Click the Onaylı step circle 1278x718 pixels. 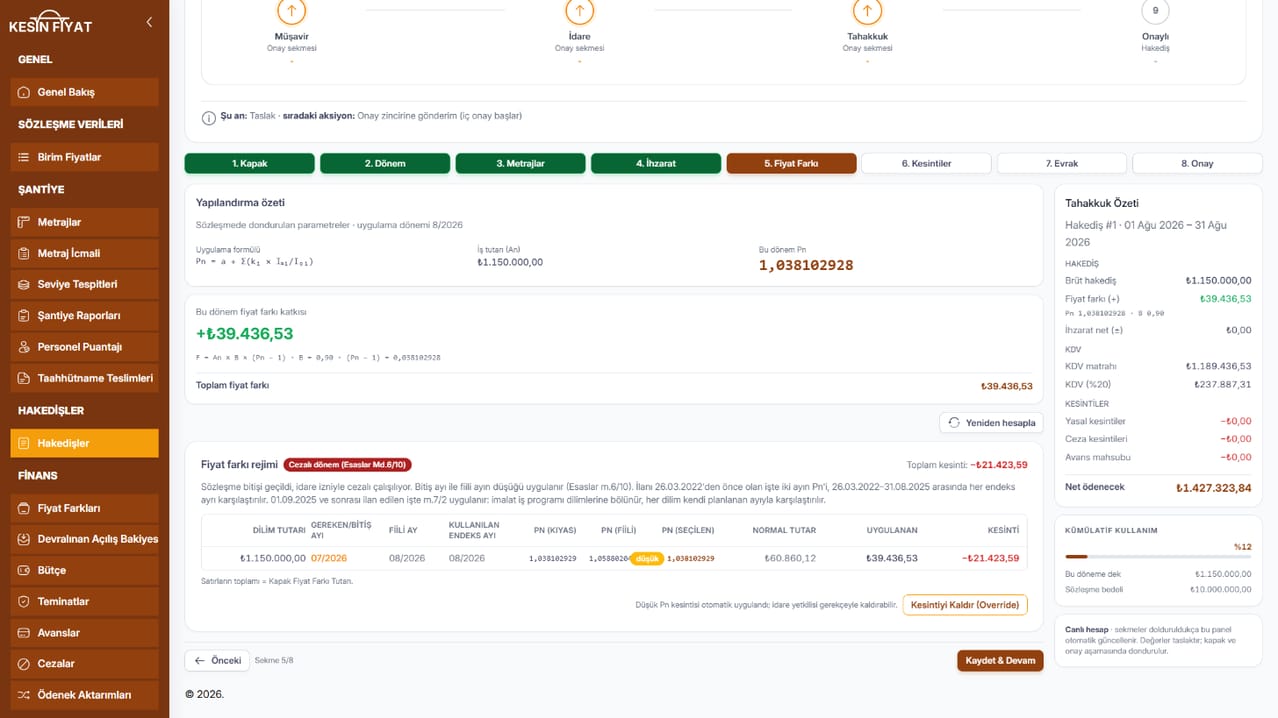(1155, 11)
